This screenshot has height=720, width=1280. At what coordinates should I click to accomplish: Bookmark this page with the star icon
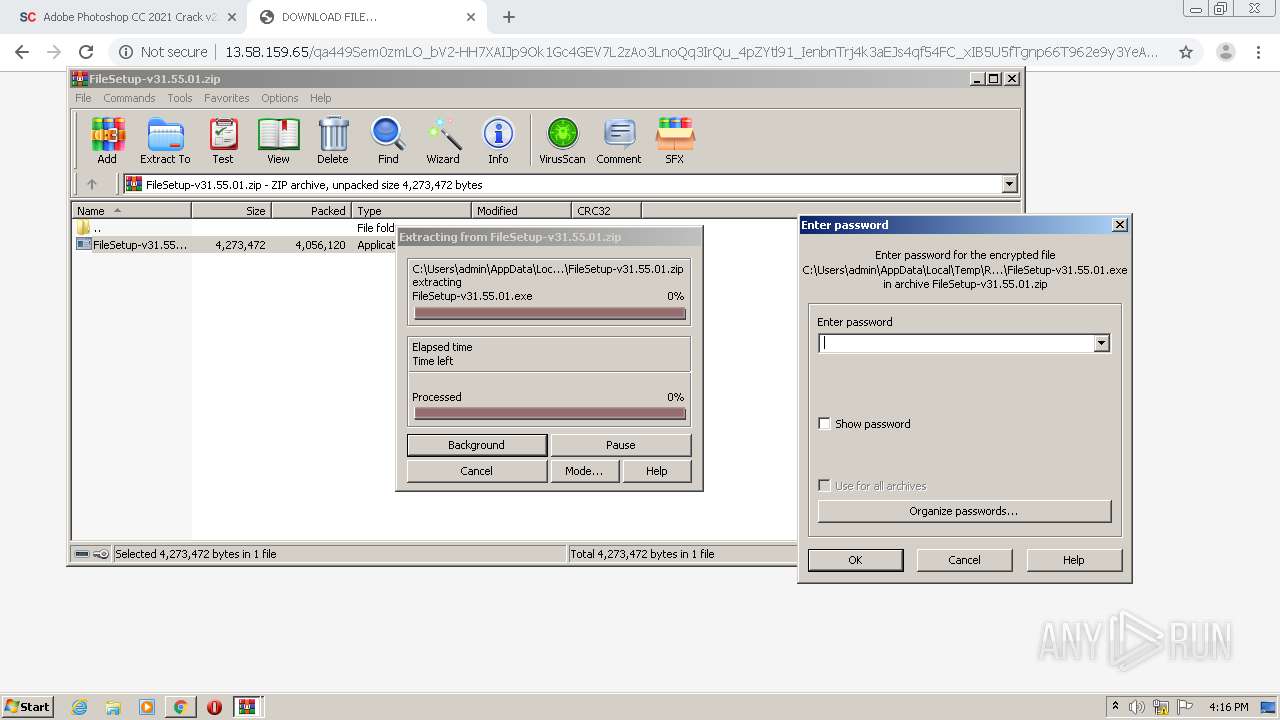click(x=1186, y=52)
